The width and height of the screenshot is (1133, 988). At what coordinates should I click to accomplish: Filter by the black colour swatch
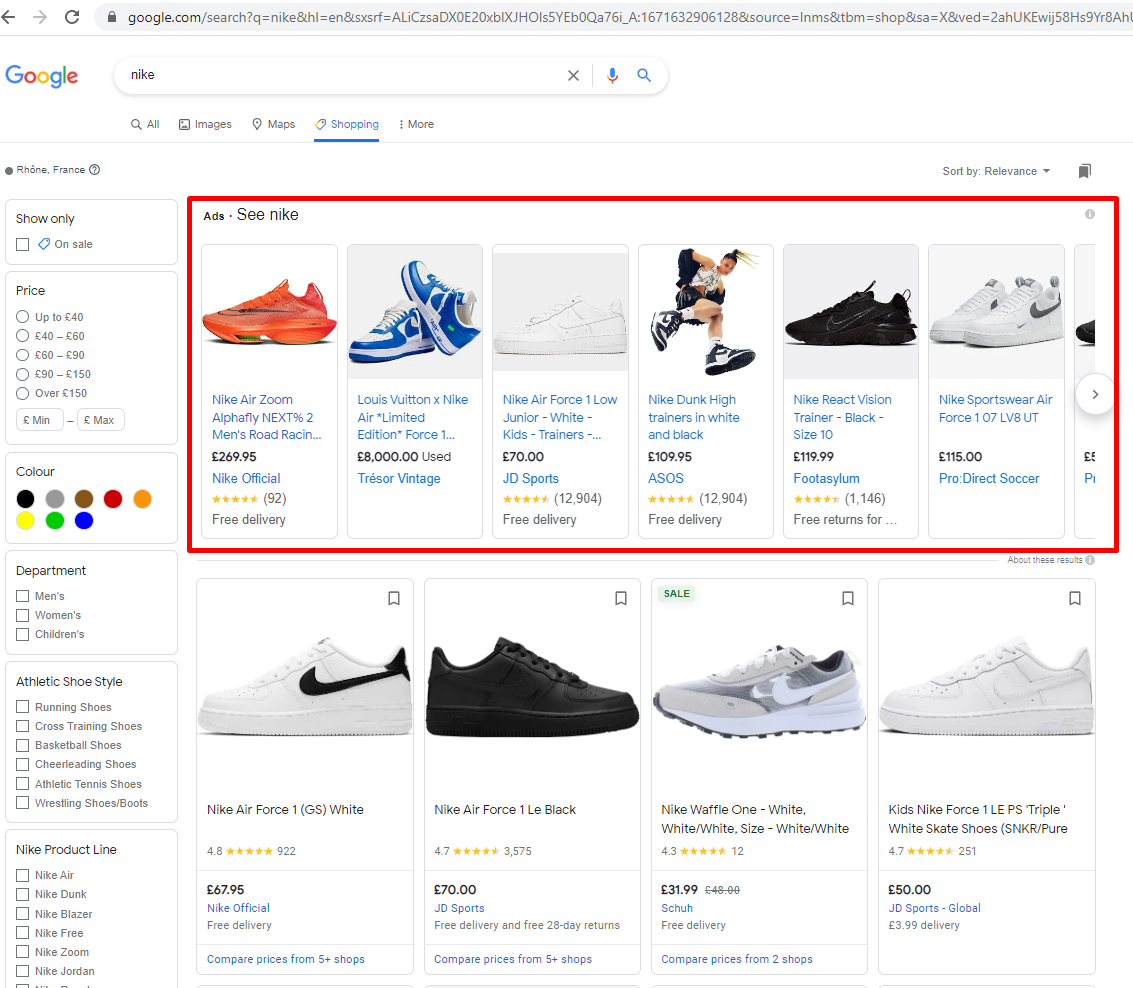(x=25, y=499)
